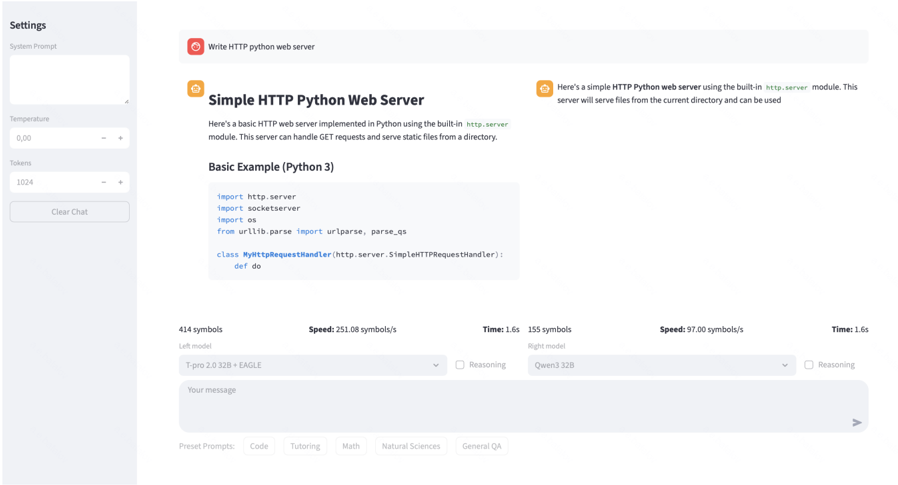Click the code line import socketserver
898x485 pixels.
(x=258, y=208)
